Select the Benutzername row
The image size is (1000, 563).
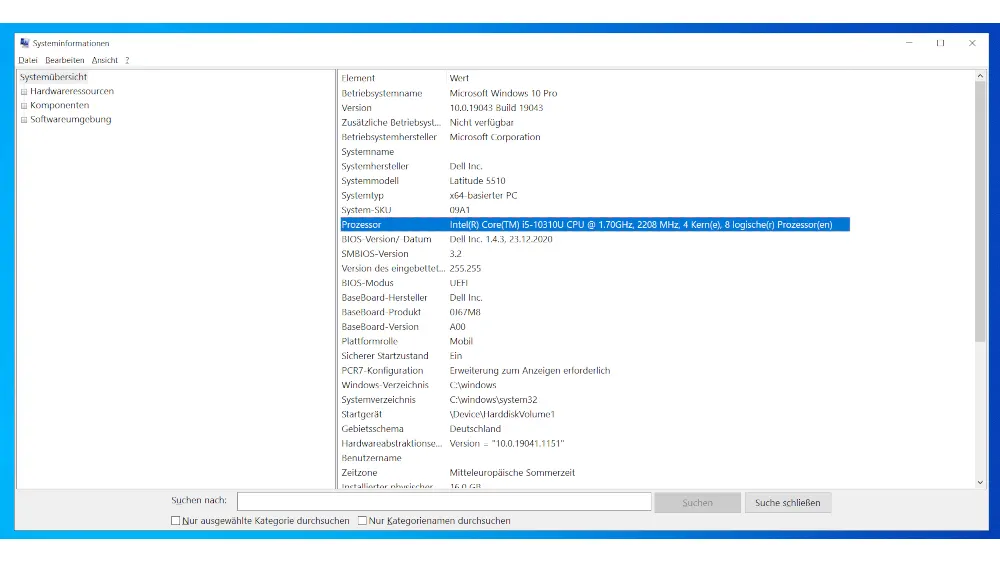(595, 458)
